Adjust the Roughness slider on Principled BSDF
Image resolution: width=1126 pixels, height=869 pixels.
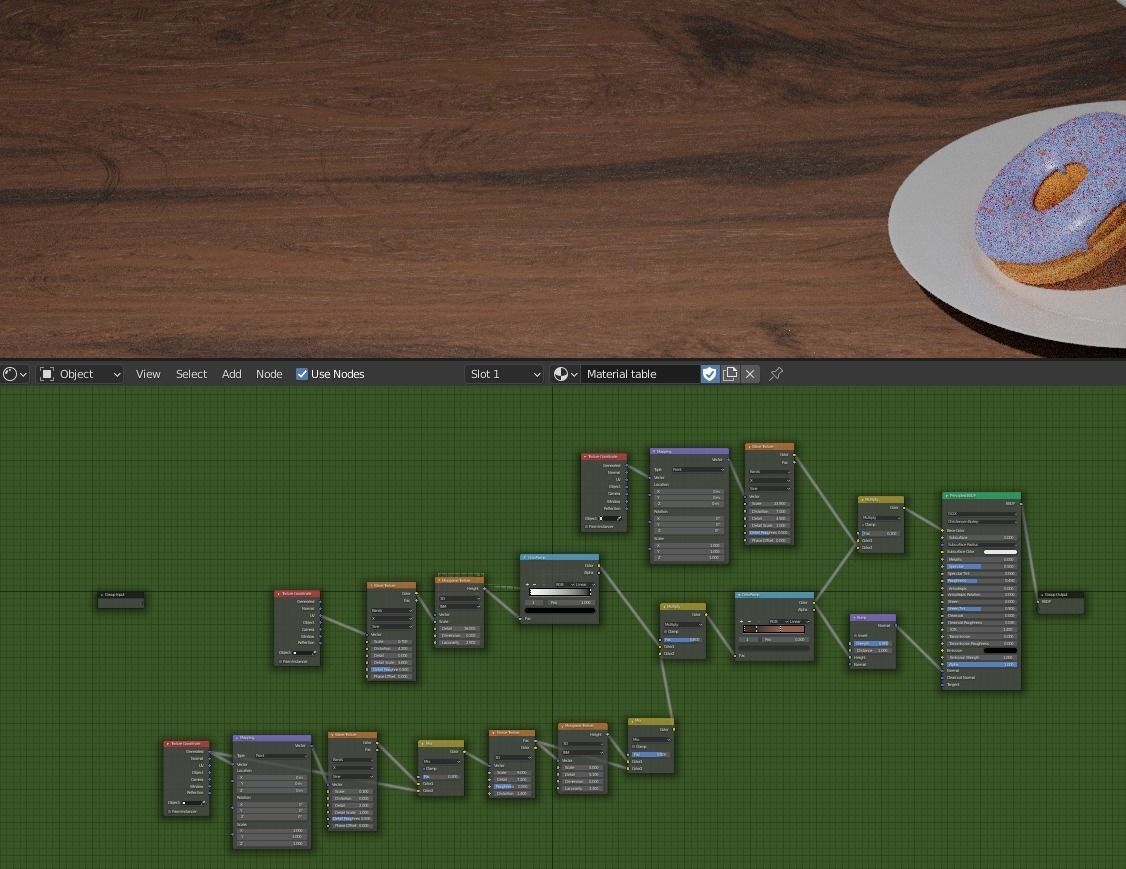[x=981, y=580]
